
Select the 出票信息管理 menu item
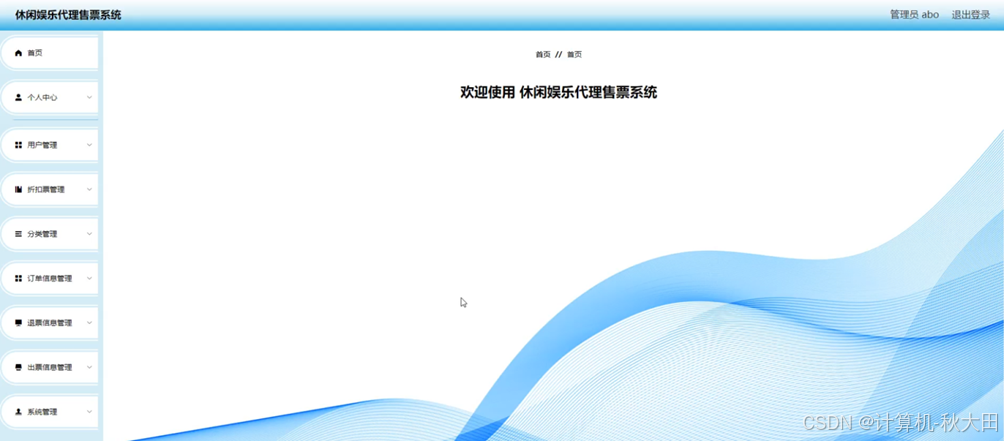coord(50,367)
